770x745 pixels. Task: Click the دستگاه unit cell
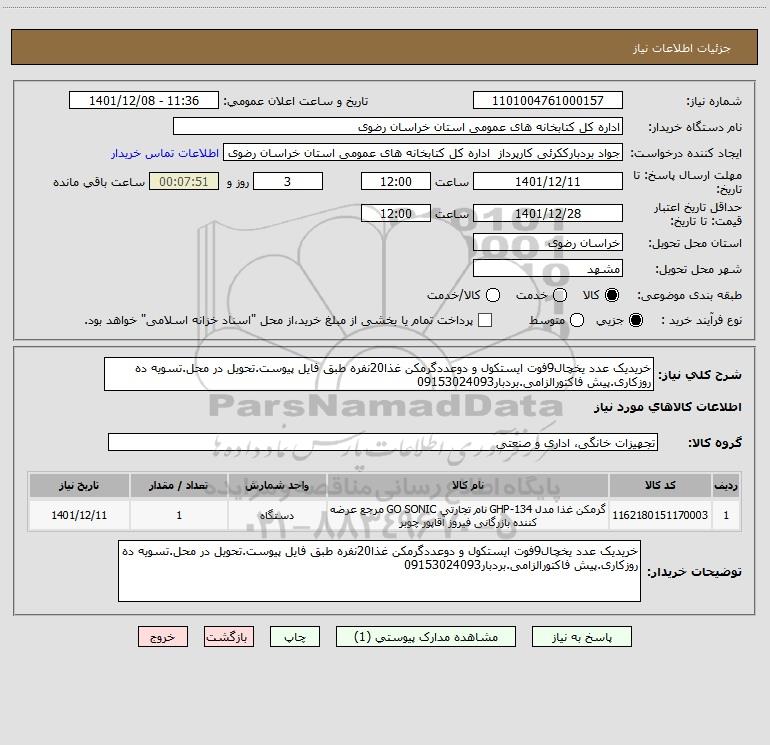tap(277, 515)
